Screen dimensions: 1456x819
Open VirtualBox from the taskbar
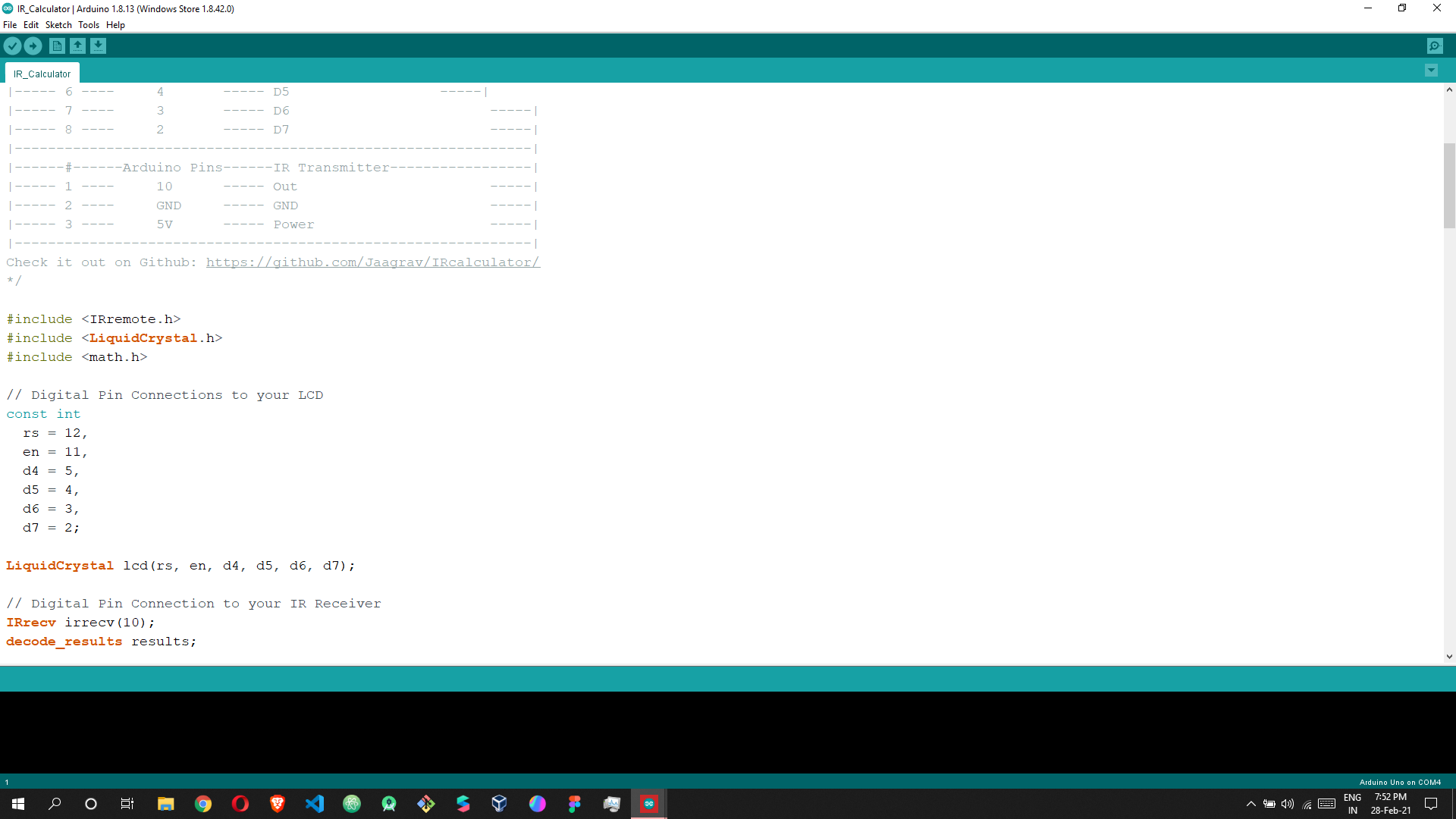[x=500, y=804]
